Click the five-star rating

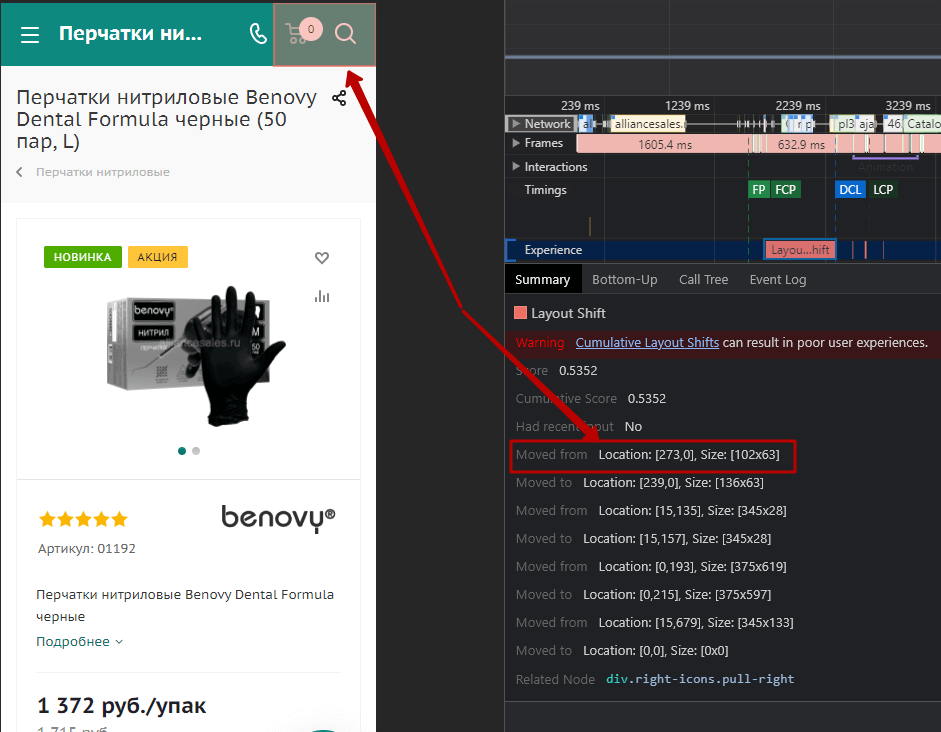pyautogui.click(x=83, y=519)
